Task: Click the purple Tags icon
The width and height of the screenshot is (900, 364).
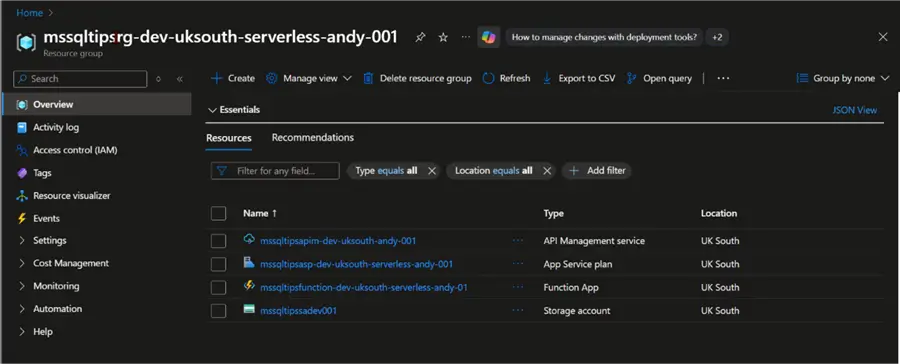Action: pyautogui.click(x=22, y=173)
